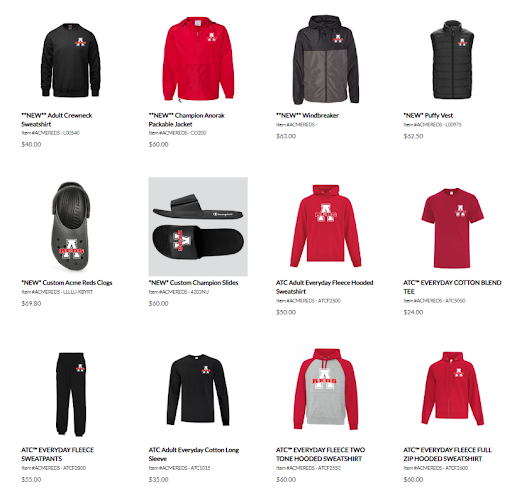
Task: Select the red full zip hoodie image
Action: point(452,389)
